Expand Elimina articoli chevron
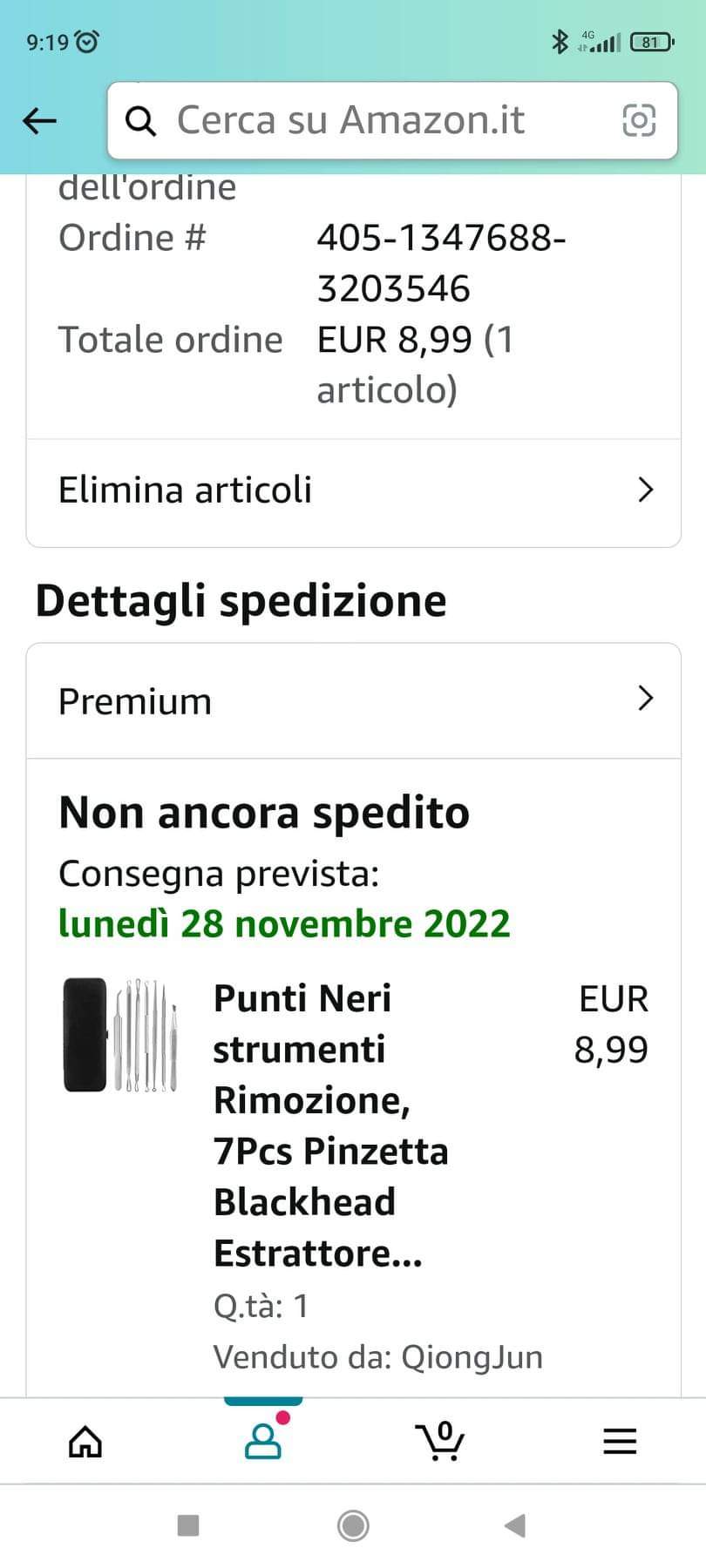The width and height of the screenshot is (706, 1568). click(x=645, y=490)
